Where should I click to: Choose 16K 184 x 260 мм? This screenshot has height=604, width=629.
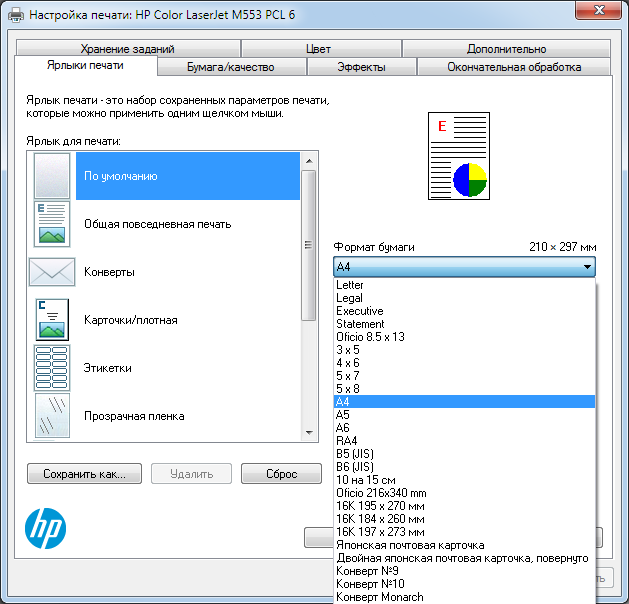coord(464,519)
